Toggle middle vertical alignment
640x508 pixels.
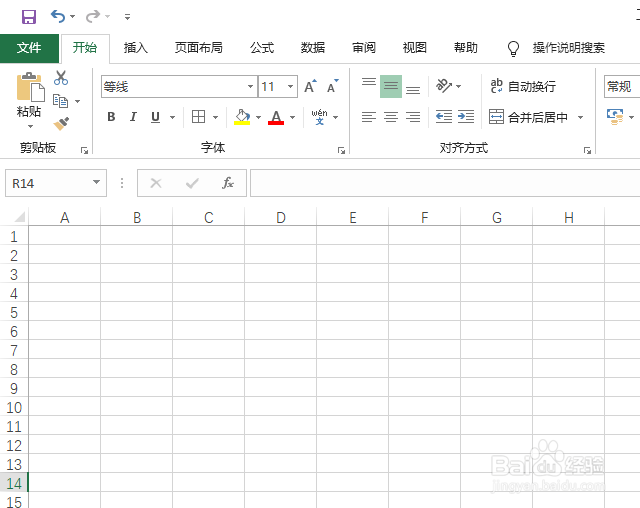coord(391,87)
